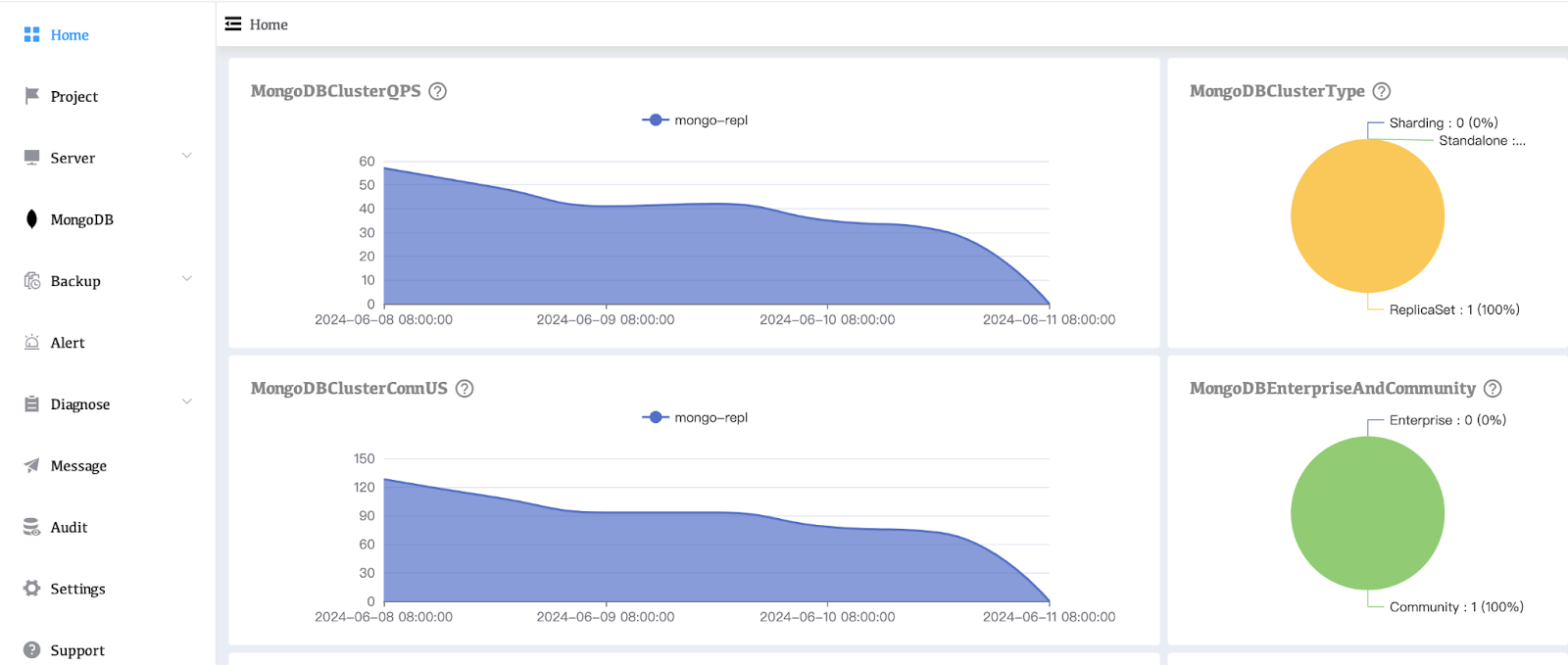
Task: Toggle mongo-repl legend in ConnUS chart
Action: [x=695, y=417]
